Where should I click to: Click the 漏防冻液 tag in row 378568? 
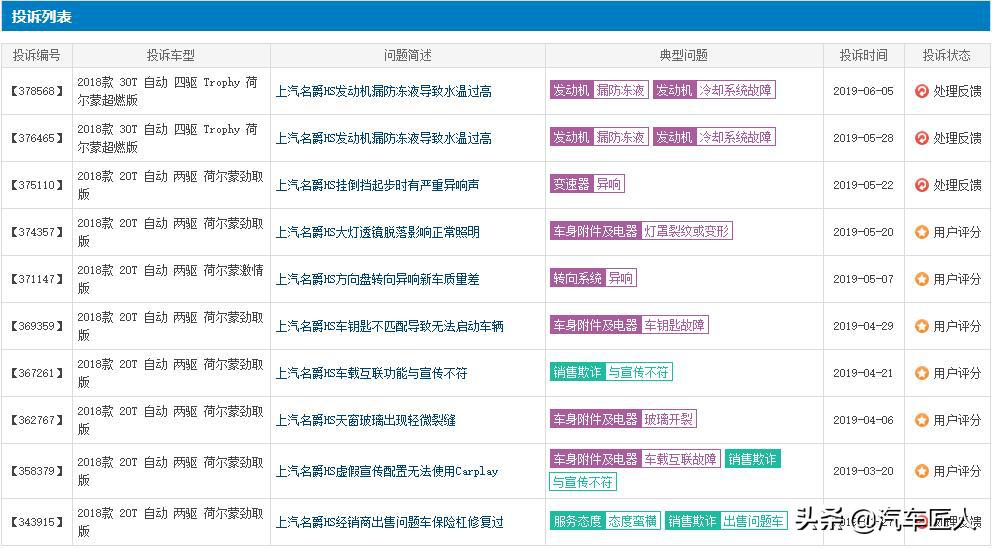[621, 91]
